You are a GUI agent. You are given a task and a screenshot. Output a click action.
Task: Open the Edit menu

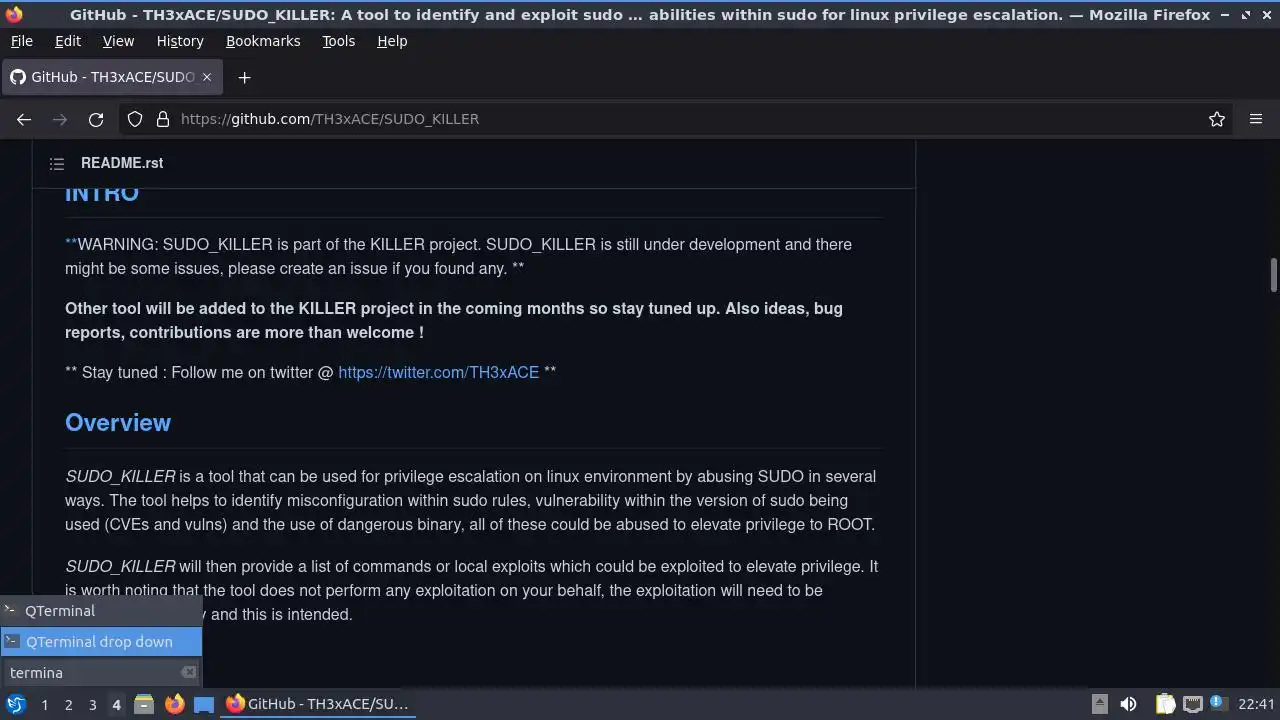(68, 41)
